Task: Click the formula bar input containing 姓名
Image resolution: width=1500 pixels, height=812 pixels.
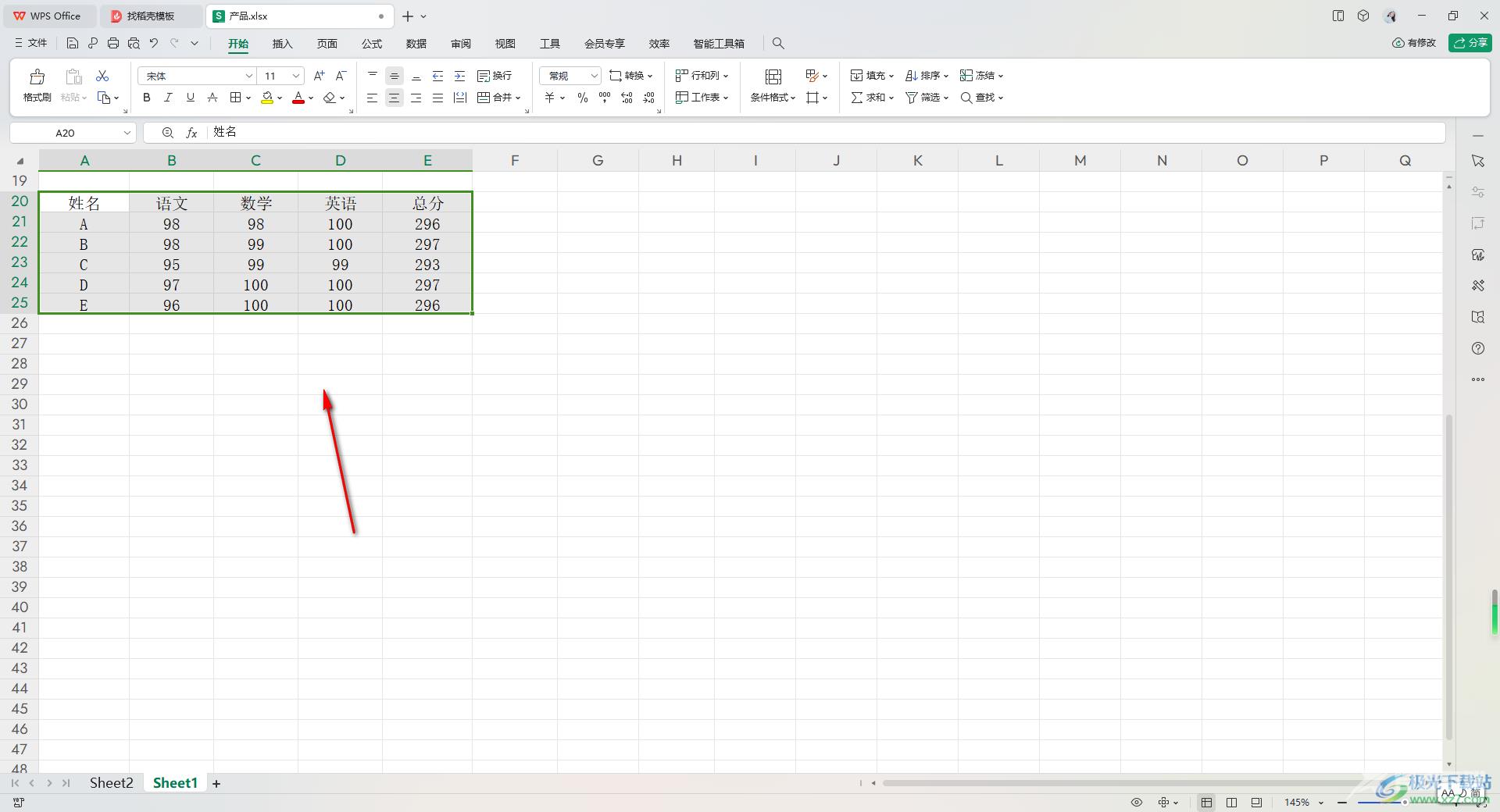Action: tap(827, 133)
